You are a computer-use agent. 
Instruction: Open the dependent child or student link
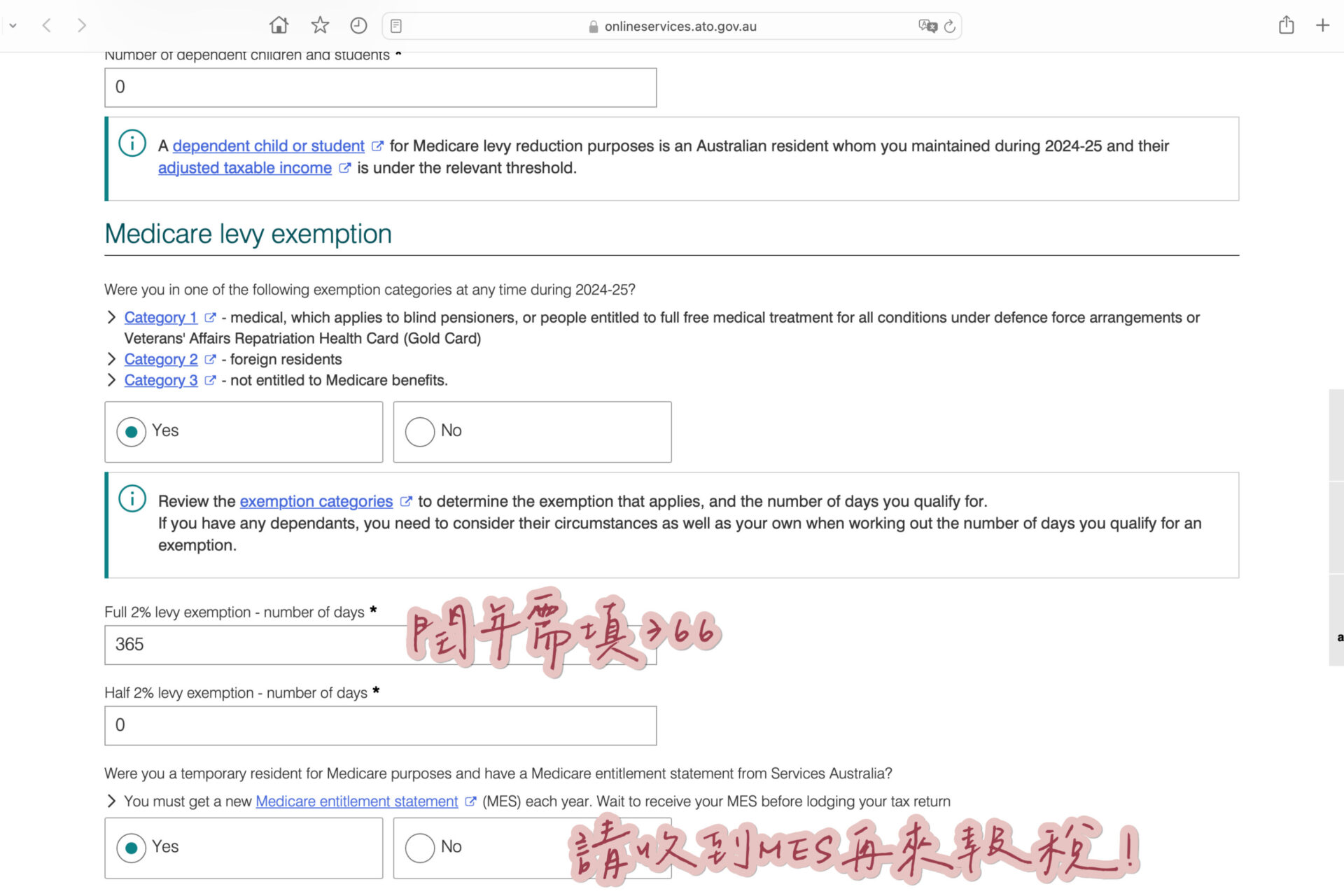(x=268, y=146)
